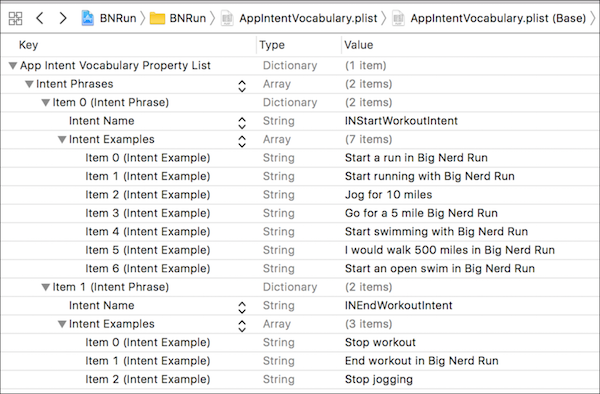The width and height of the screenshot is (600, 394).
Task: Click Item 2 key of Stop jogging row
Action: click(x=147, y=379)
